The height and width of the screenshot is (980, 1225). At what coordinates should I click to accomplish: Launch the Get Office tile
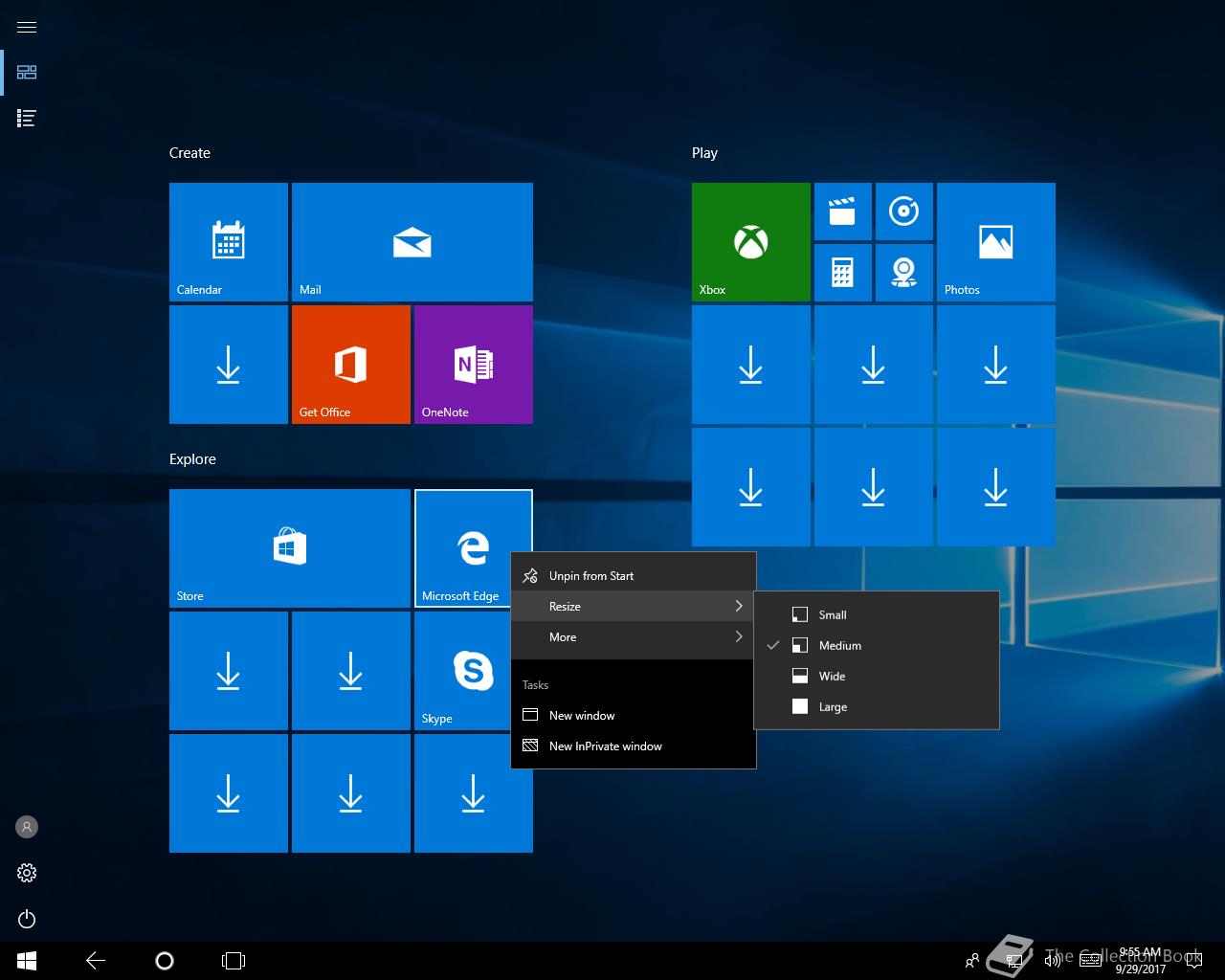tap(351, 365)
